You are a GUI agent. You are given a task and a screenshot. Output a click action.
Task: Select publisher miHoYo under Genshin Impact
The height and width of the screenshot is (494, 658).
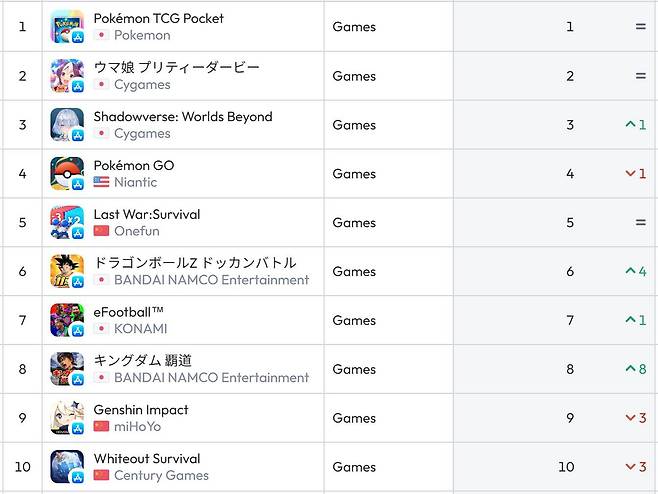click(x=137, y=427)
